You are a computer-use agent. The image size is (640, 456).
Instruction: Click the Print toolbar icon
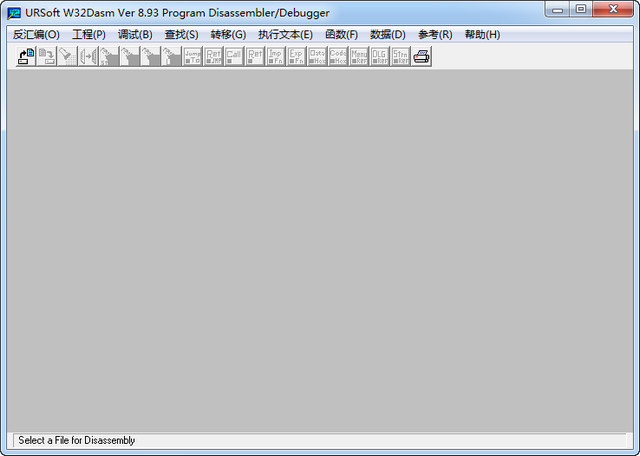(x=422, y=57)
